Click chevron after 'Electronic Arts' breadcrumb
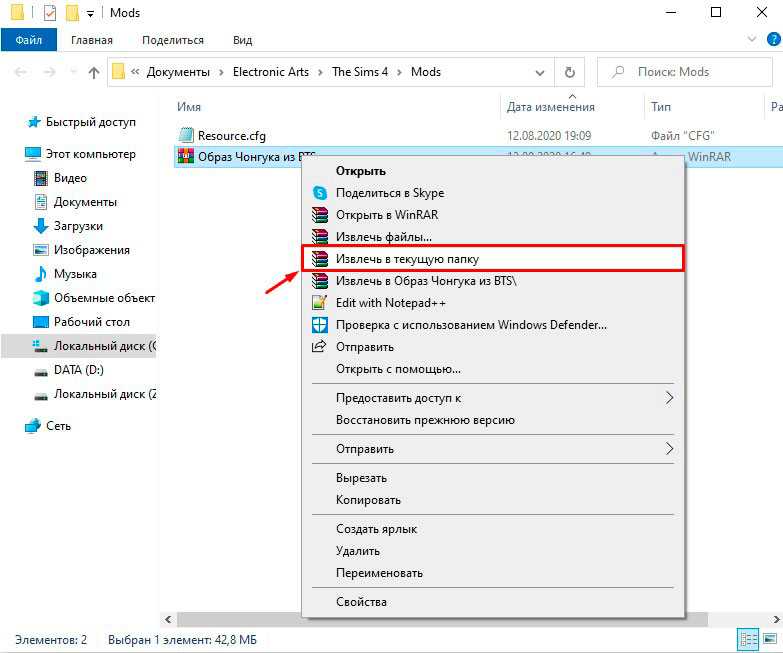783x653 pixels. point(321,72)
